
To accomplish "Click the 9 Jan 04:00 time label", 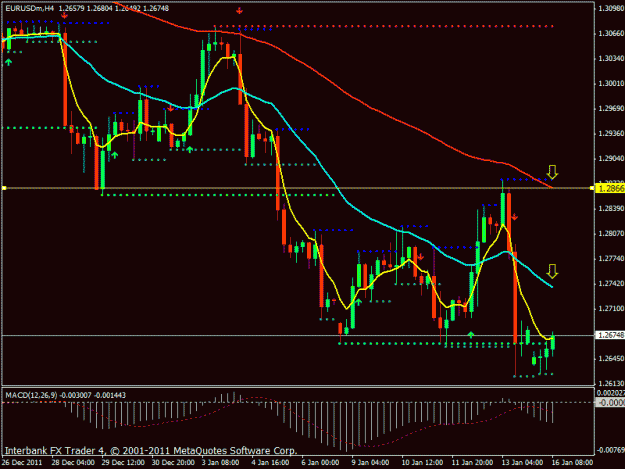I will (370, 462).
